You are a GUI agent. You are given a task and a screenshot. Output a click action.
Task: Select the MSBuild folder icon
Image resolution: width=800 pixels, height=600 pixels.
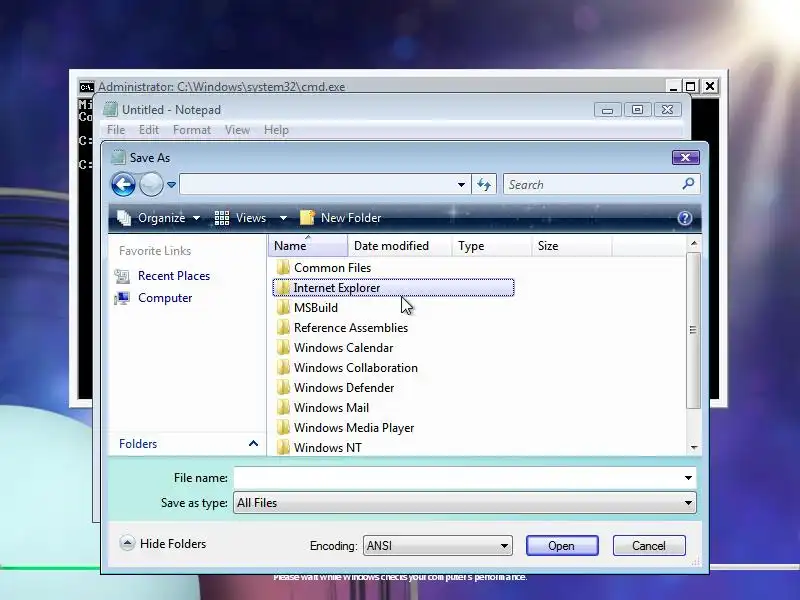[x=283, y=308]
